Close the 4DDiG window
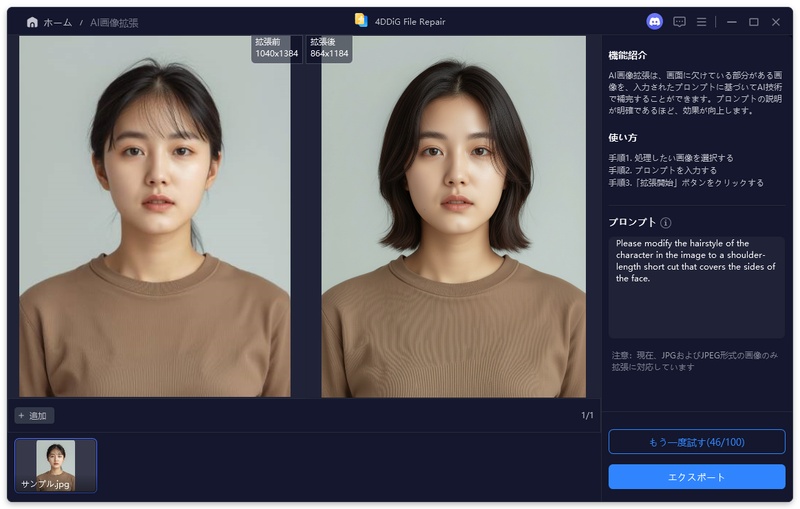The image size is (800, 509). click(x=776, y=22)
